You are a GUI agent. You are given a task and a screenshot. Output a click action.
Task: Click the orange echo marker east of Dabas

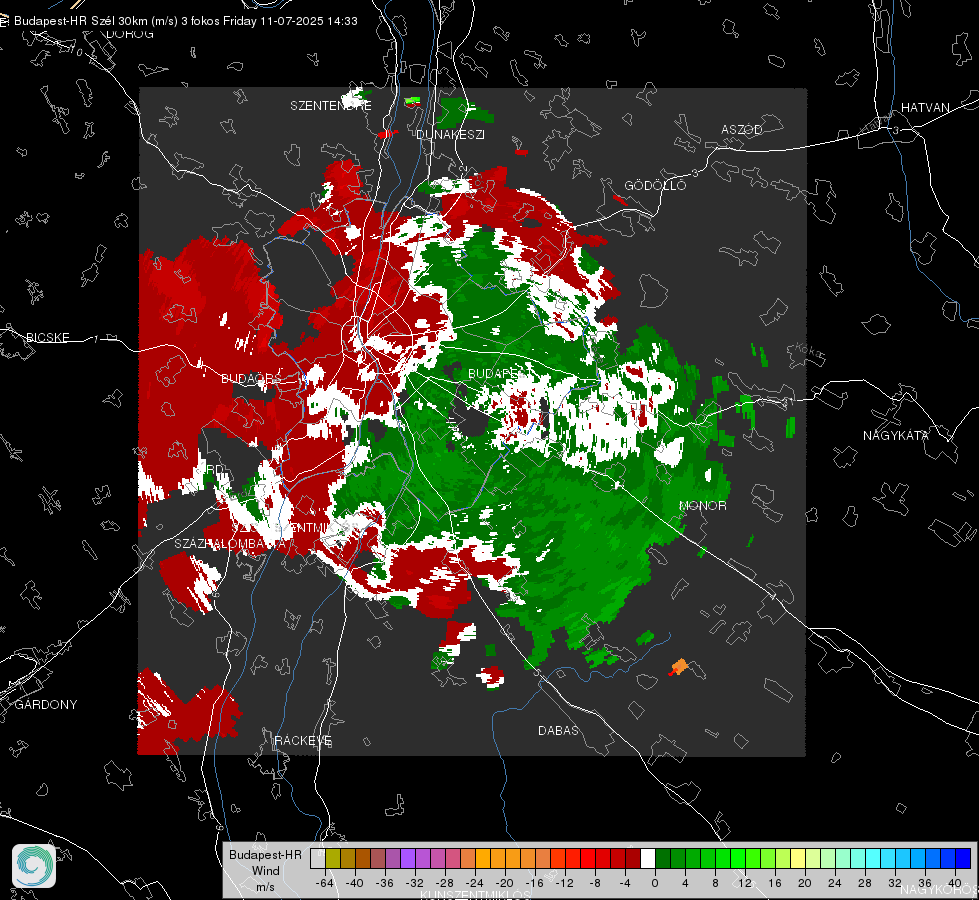coord(679,666)
